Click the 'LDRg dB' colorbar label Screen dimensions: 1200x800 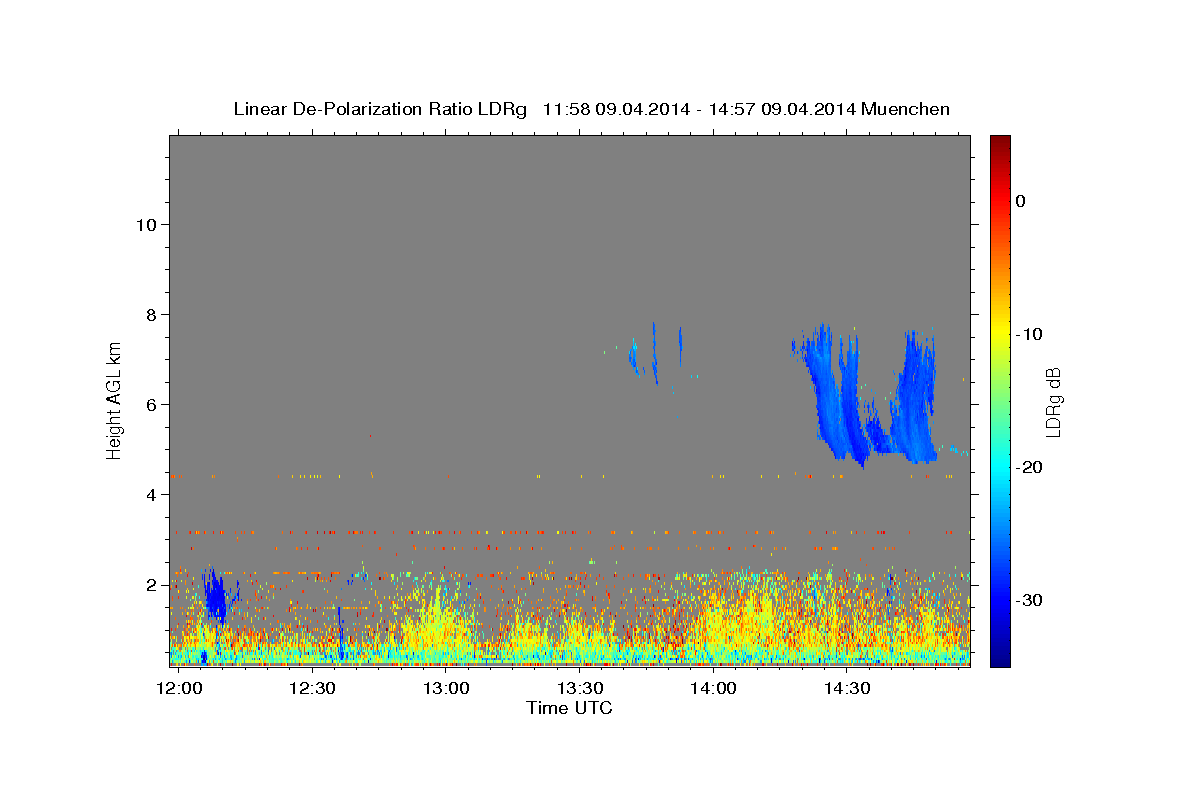tap(1052, 402)
